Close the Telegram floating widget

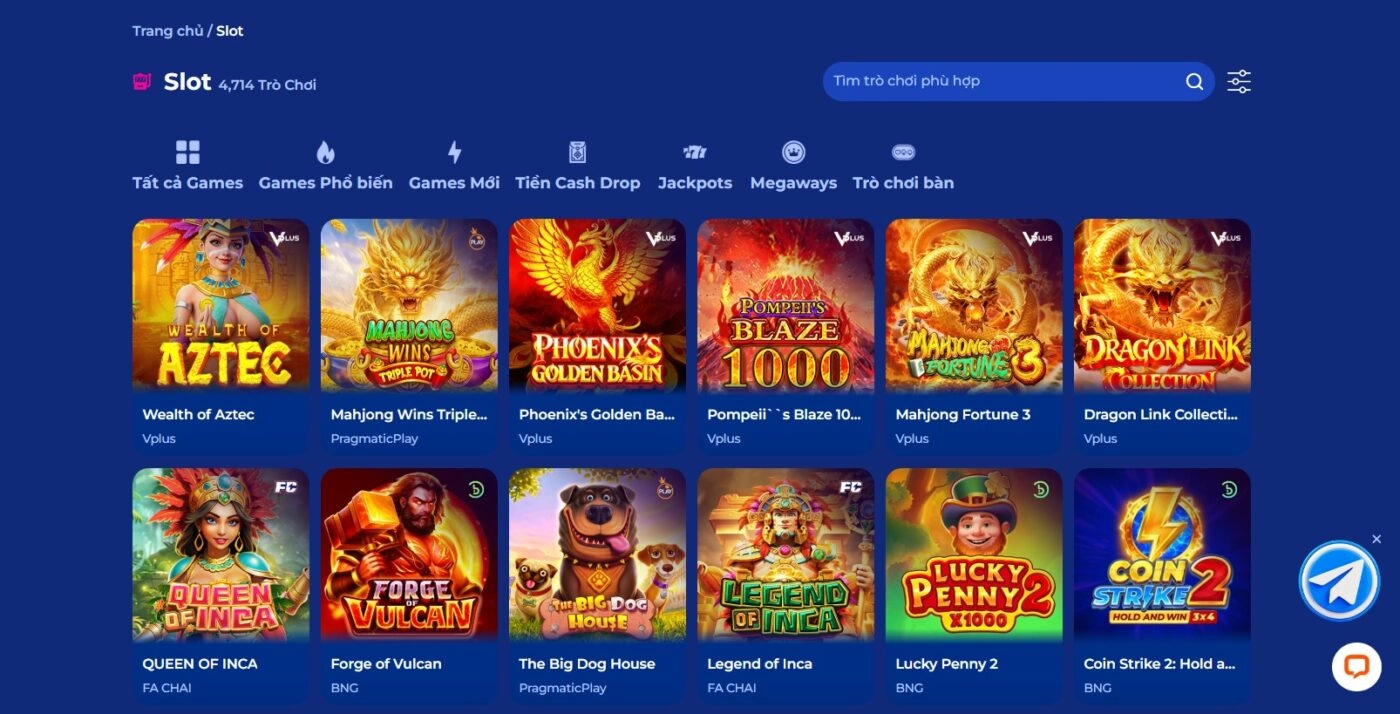(1376, 539)
